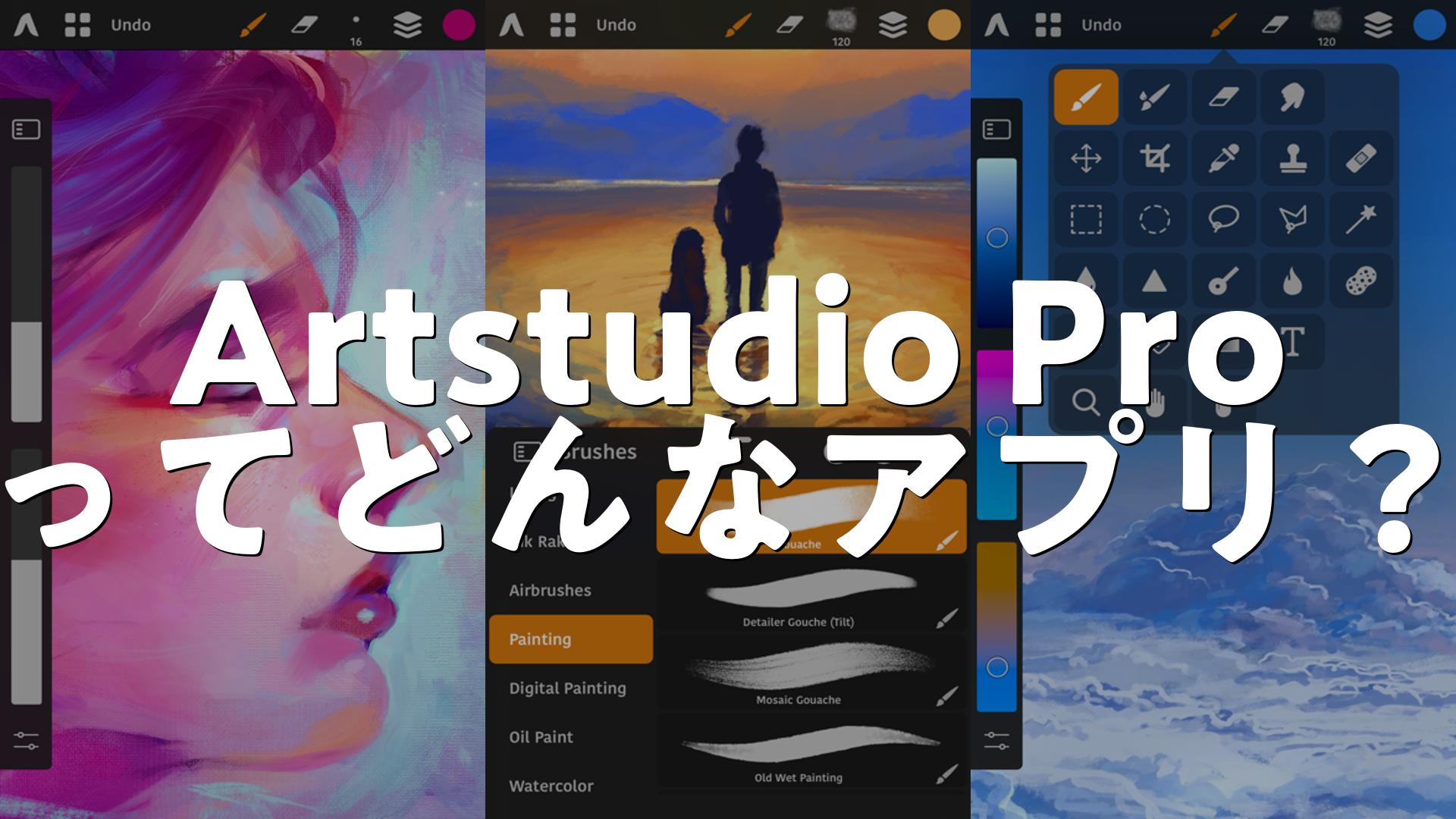Click the top color gradient slider in the right sidebar
Image resolution: width=1456 pixels, height=819 pixels.
click(x=996, y=243)
